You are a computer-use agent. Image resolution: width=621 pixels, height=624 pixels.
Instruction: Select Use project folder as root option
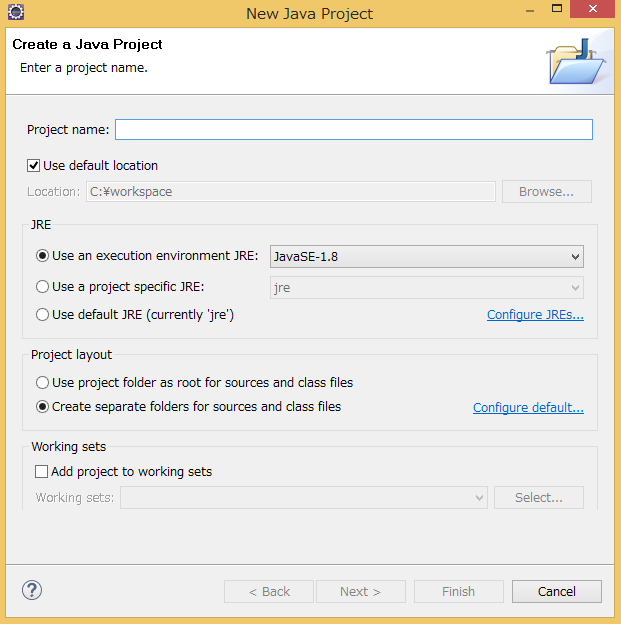coord(42,382)
